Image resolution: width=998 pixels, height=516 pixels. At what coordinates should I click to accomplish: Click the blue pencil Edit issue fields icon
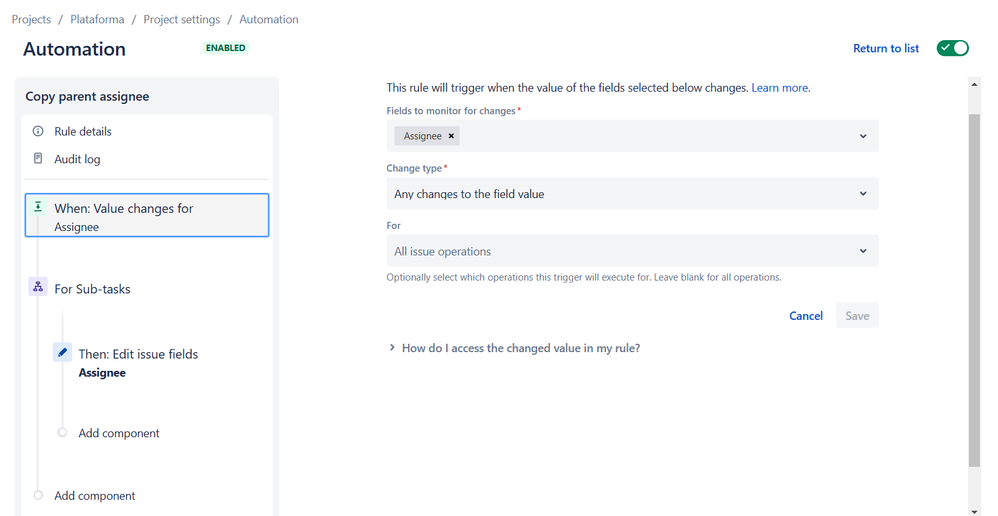point(62,352)
